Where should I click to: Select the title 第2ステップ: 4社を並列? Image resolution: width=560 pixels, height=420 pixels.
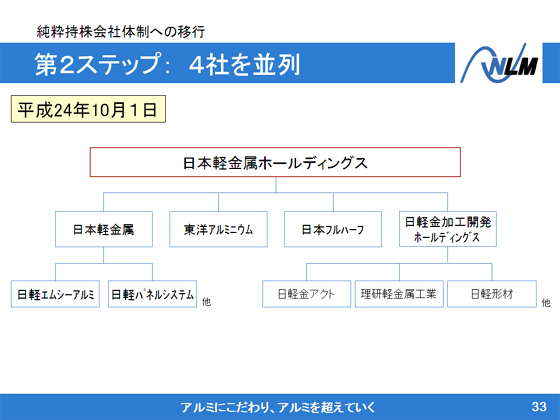[167, 64]
